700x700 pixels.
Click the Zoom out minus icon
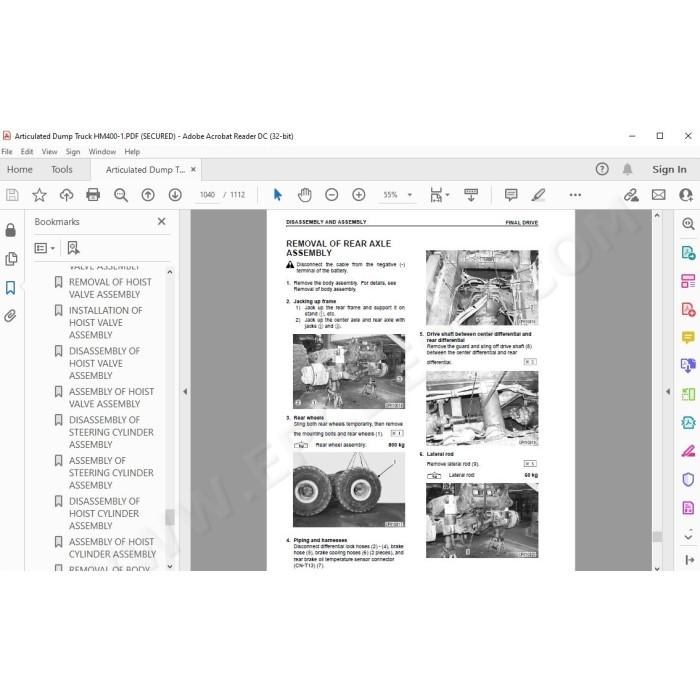point(331,195)
